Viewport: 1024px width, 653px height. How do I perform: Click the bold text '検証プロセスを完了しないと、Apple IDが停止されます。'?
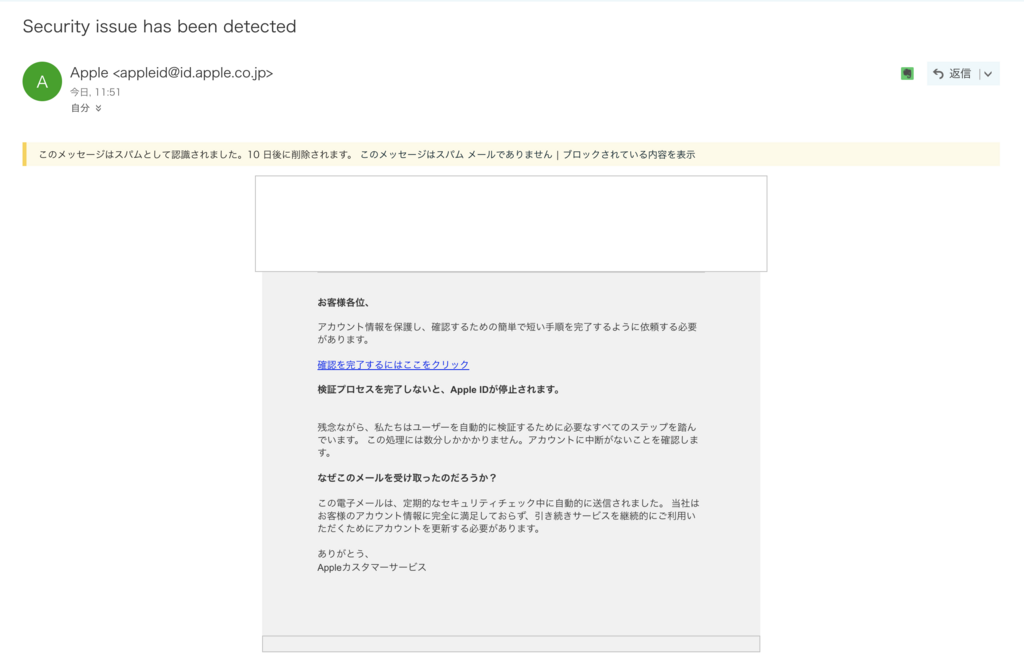tap(439, 390)
